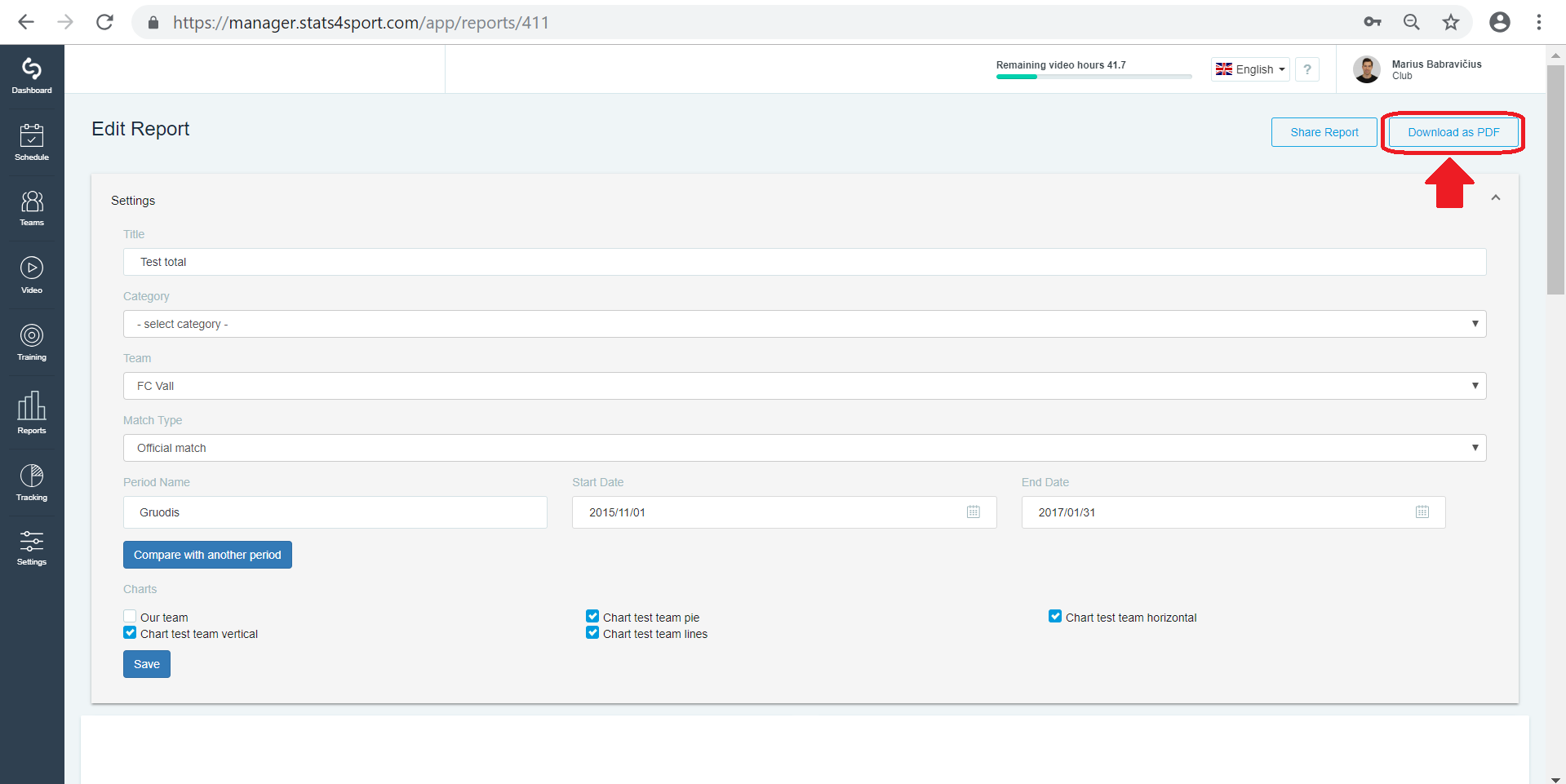Open the Team dropdown showing FC Vall
This screenshot has width=1566, height=784.
(x=805, y=386)
